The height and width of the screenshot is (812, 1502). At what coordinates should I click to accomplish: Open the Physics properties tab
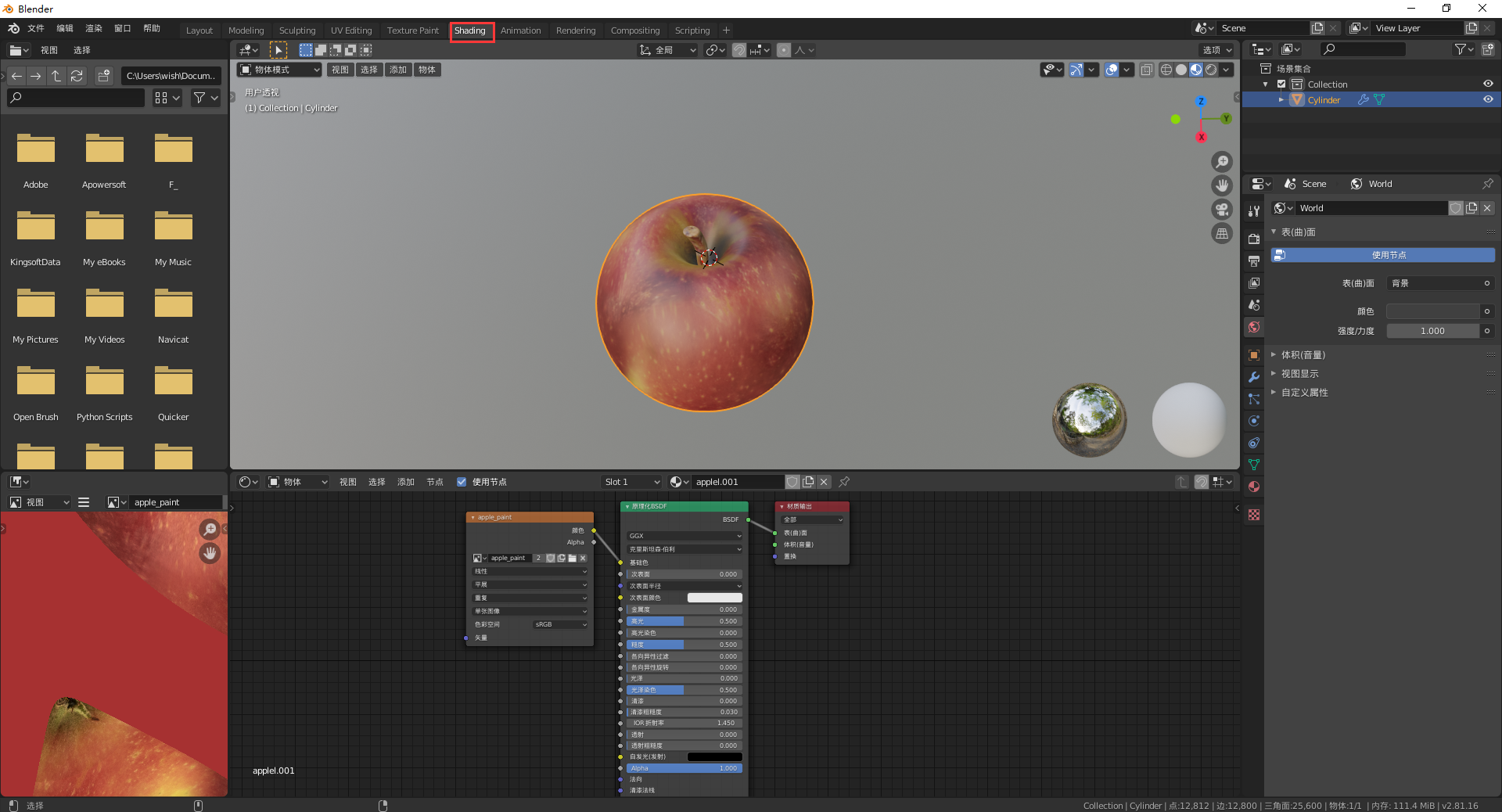click(1254, 421)
